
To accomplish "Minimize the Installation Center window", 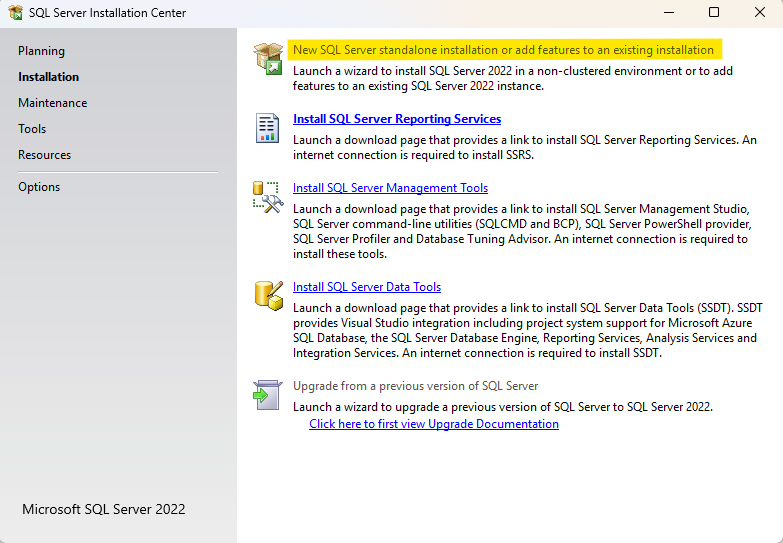I will tap(668, 13).
